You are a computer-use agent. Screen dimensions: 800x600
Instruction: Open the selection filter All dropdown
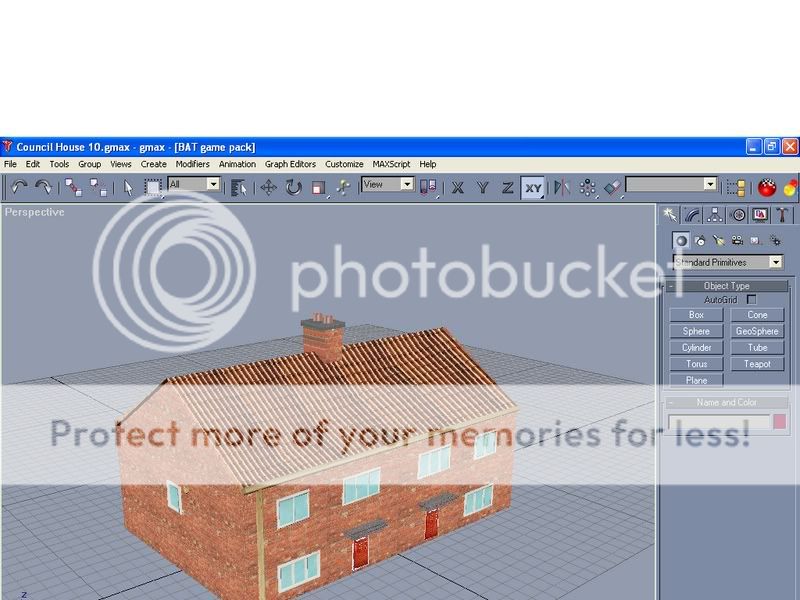pyautogui.click(x=193, y=184)
